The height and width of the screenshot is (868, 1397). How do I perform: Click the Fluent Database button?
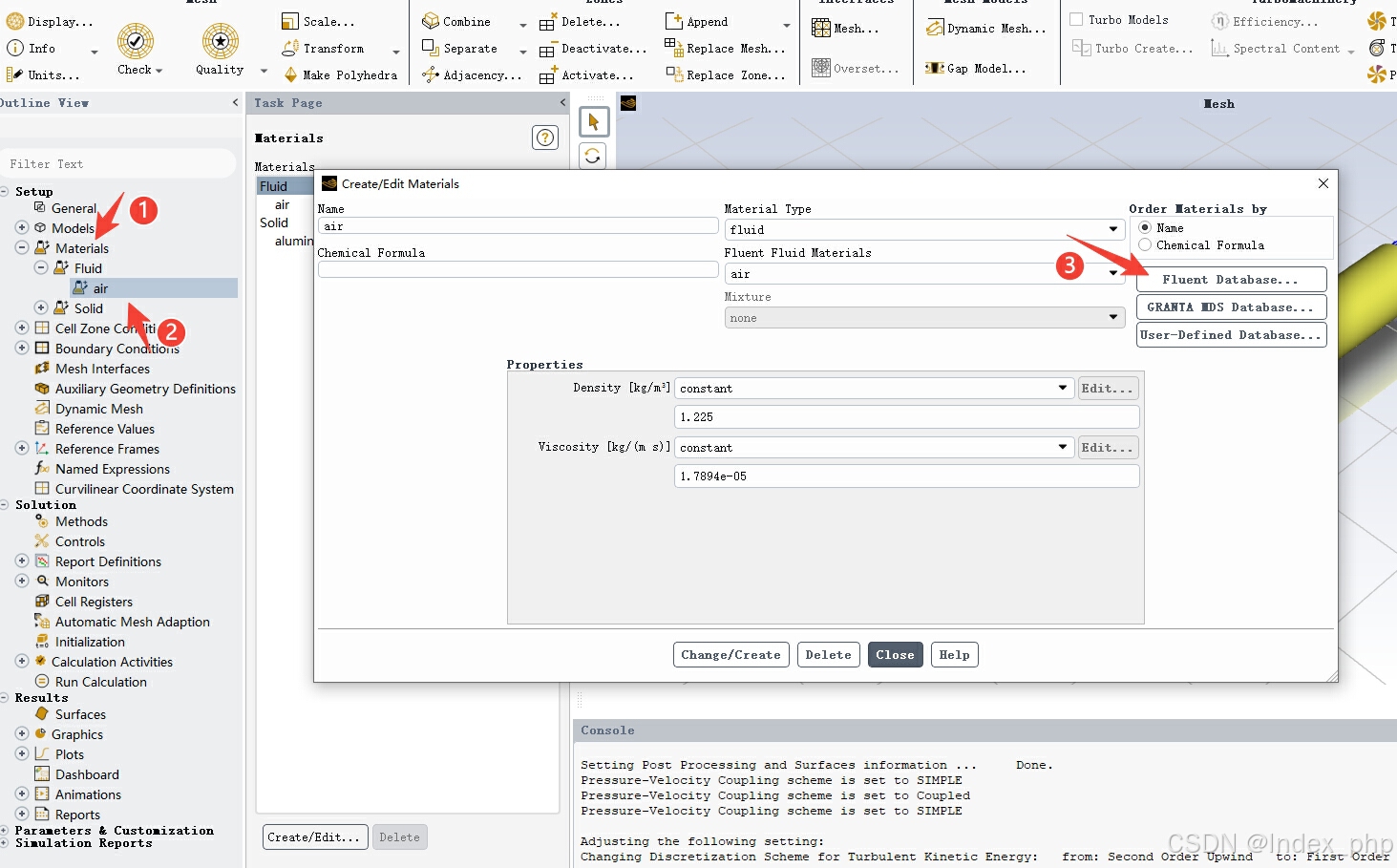coord(1231,280)
